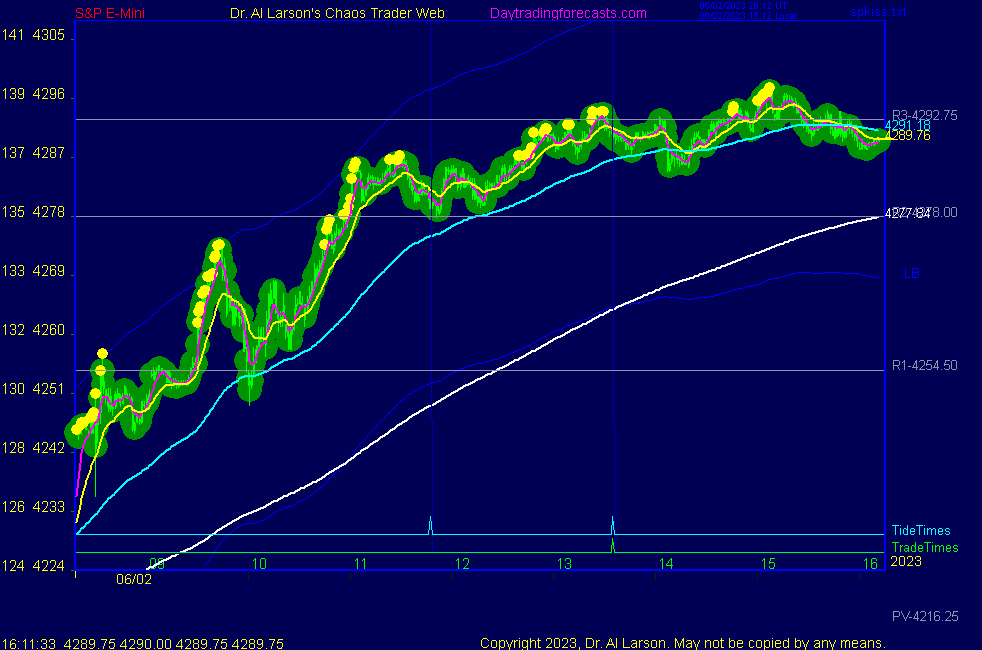Click the 10 hour label on time axis
Screen dimensions: 982x650
pyautogui.click(x=259, y=564)
